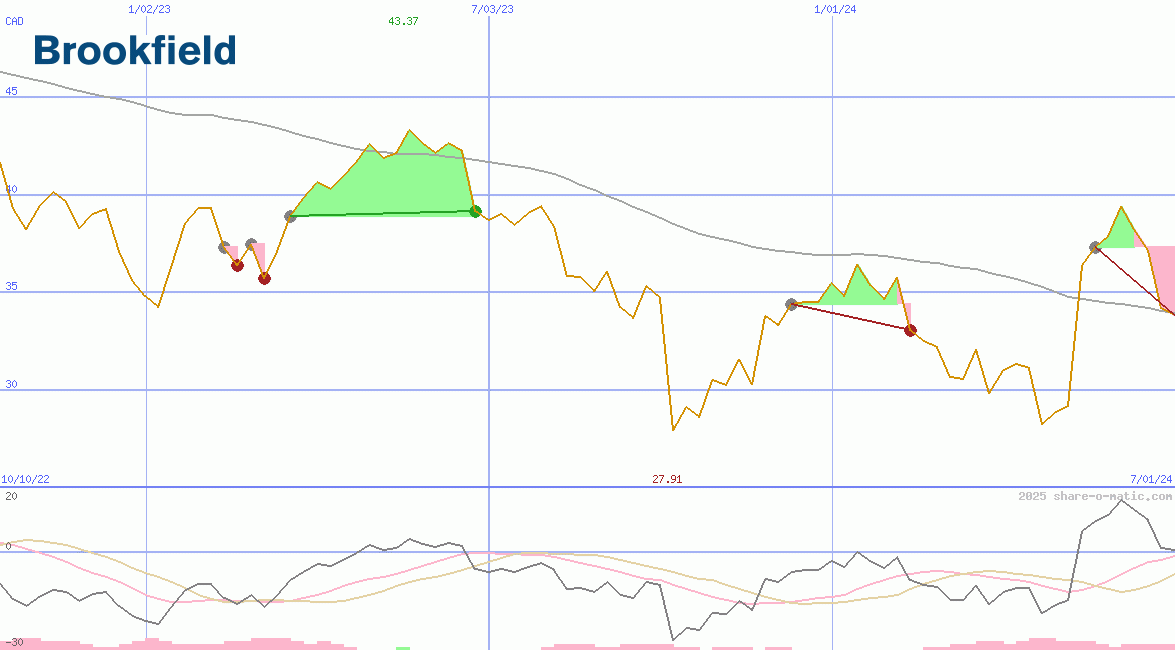The image size is (1175, 650).
Task: Click the 1/01/24 date label
Action: click(x=836, y=9)
